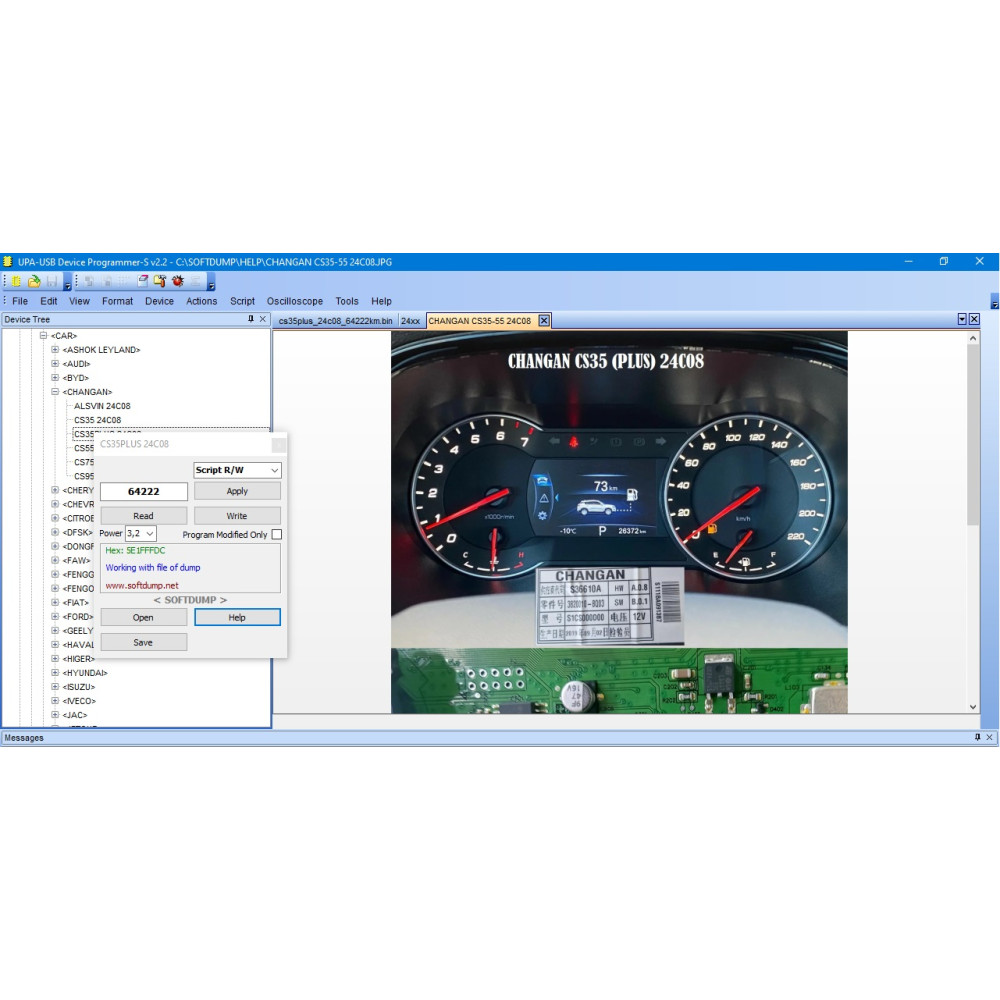1000x1000 pixels.
Task: Click the open file folder icon
Action: pos(34,281)
